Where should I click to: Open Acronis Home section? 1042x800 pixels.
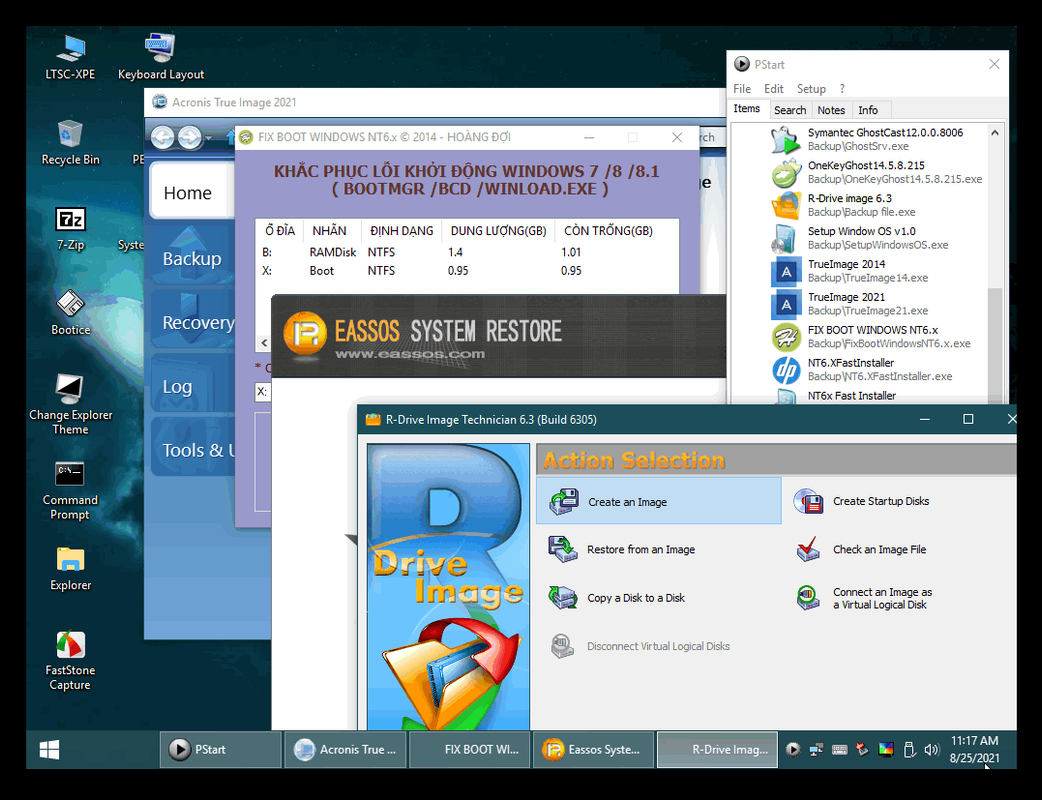[192, 193]
